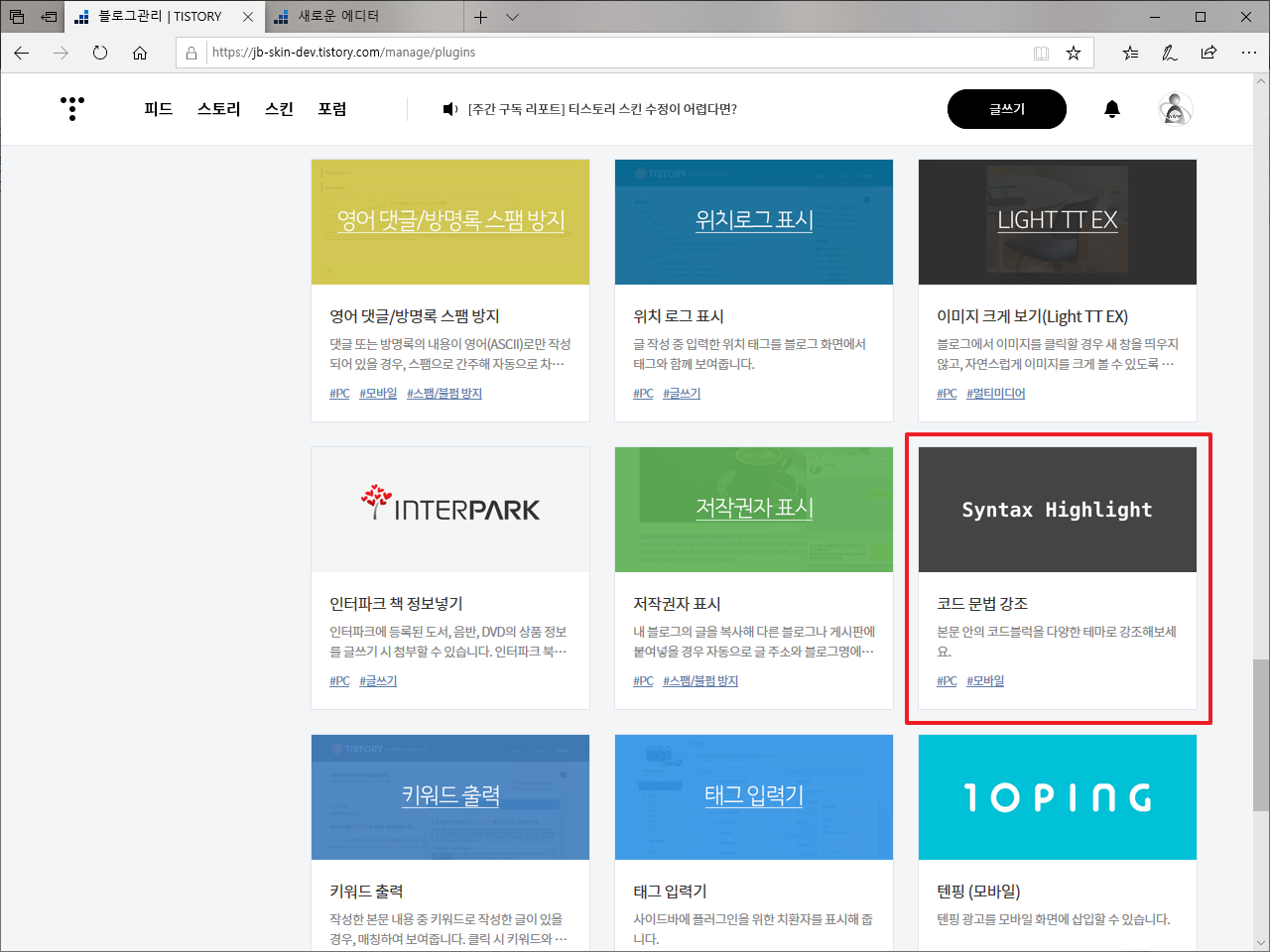The height and width of the screenshot is (952, 1270).
Task: Open the favorites hub
Action: [x=1131, y=54]
